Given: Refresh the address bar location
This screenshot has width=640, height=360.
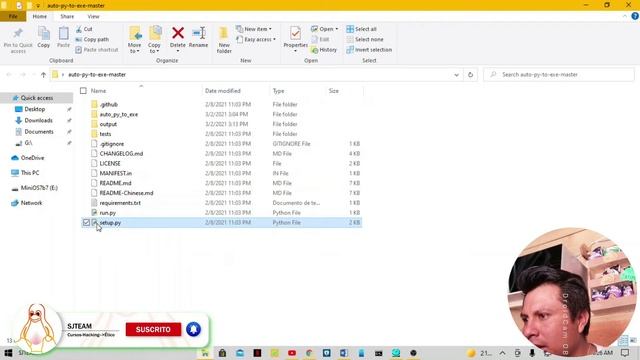Looking at the screenshot, I should coord(470,75).
